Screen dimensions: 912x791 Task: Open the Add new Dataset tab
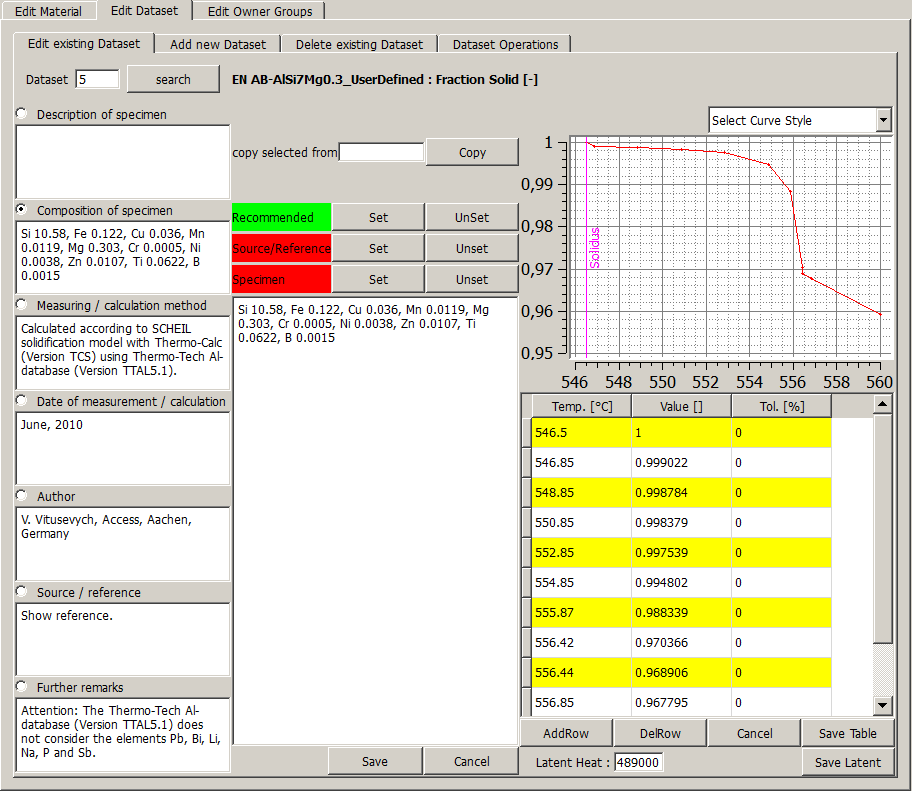(218, 44)
